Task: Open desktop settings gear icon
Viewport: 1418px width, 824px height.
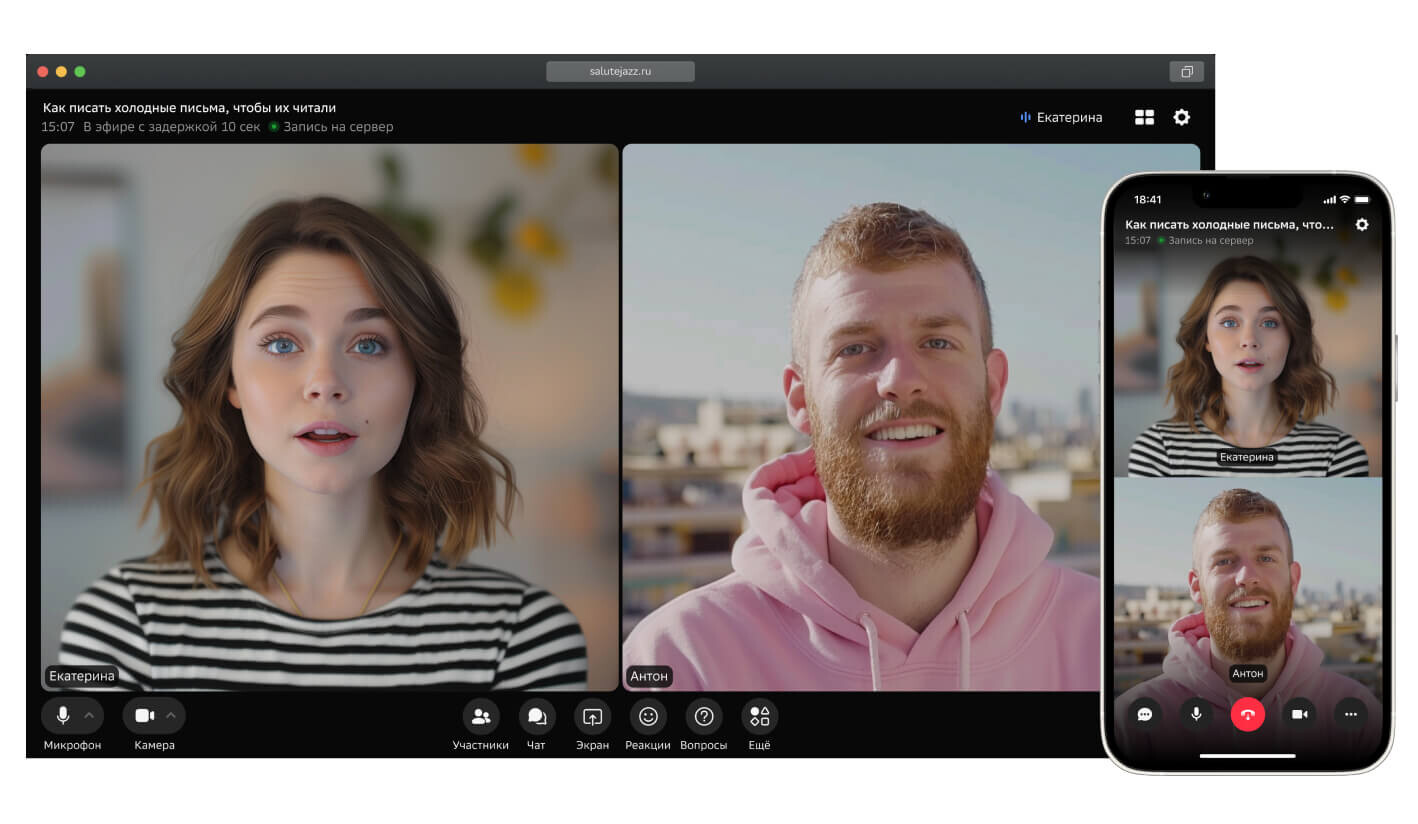Action: [1182, 117]
